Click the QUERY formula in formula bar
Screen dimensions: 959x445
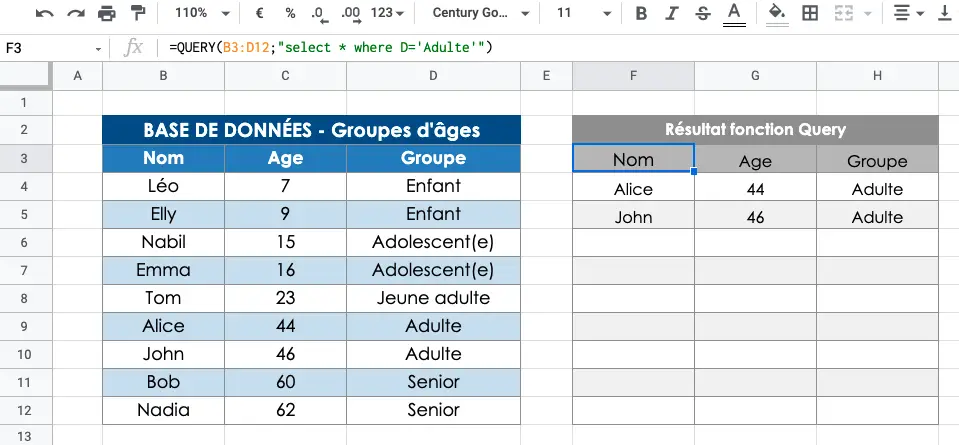point(331,48)
